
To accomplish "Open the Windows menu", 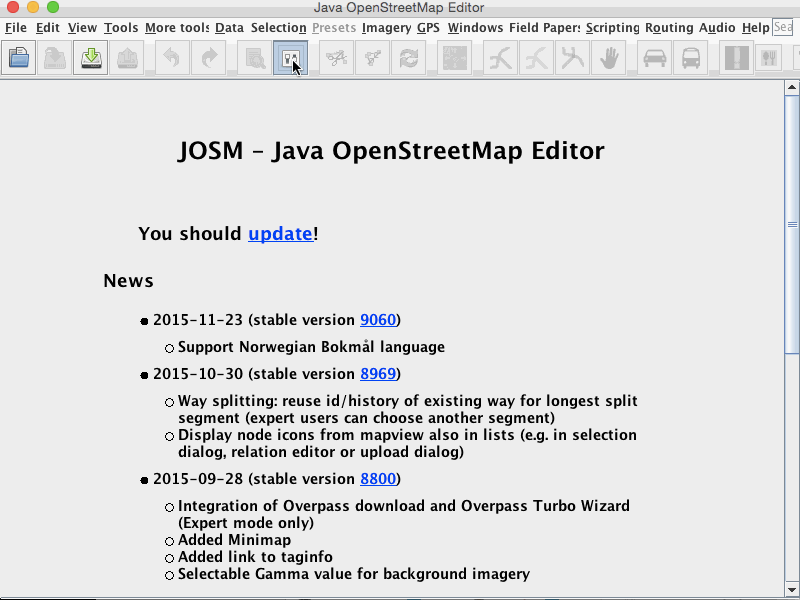I will tap(475, 28).
